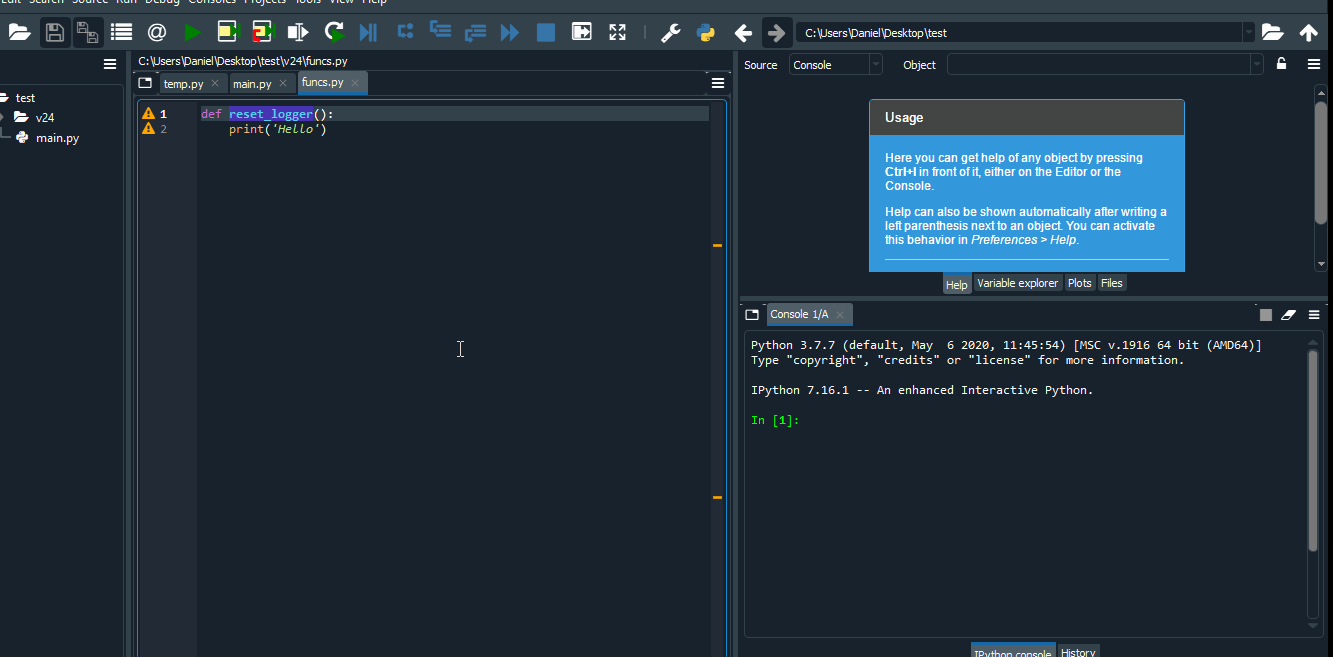Open Preferences with the wrench icon

671,33
